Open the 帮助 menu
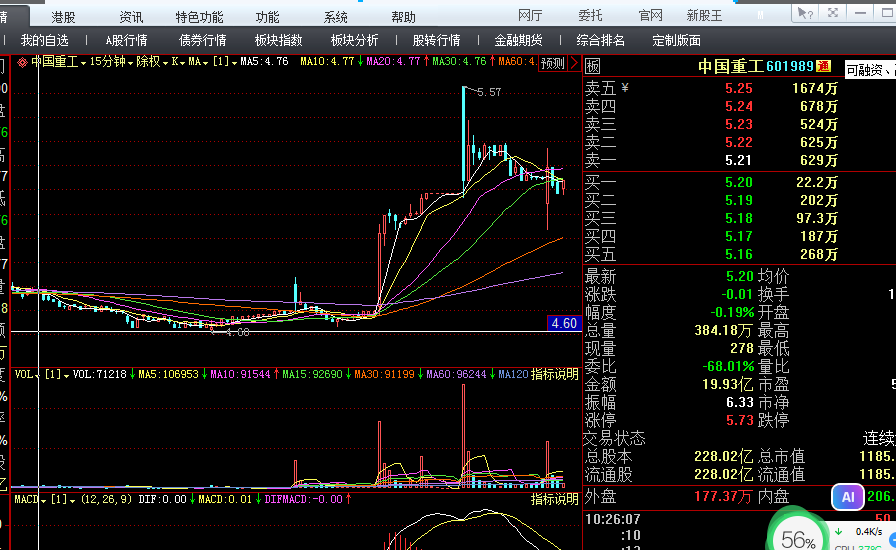The height and width of the screenshot is (550, 896). pyautogui.click(x=403, y=17)
